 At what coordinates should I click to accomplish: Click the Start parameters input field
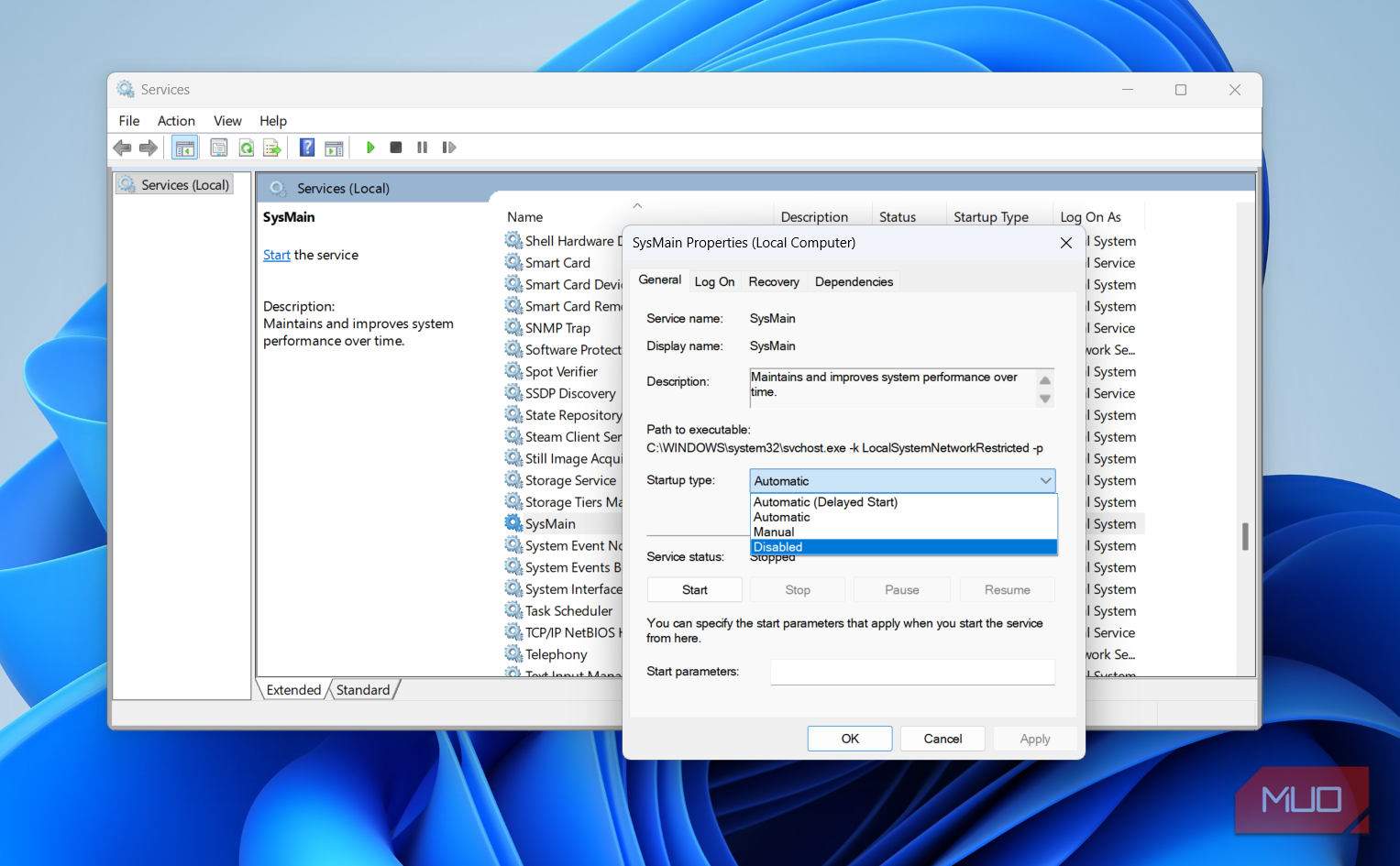coord(912,672)
